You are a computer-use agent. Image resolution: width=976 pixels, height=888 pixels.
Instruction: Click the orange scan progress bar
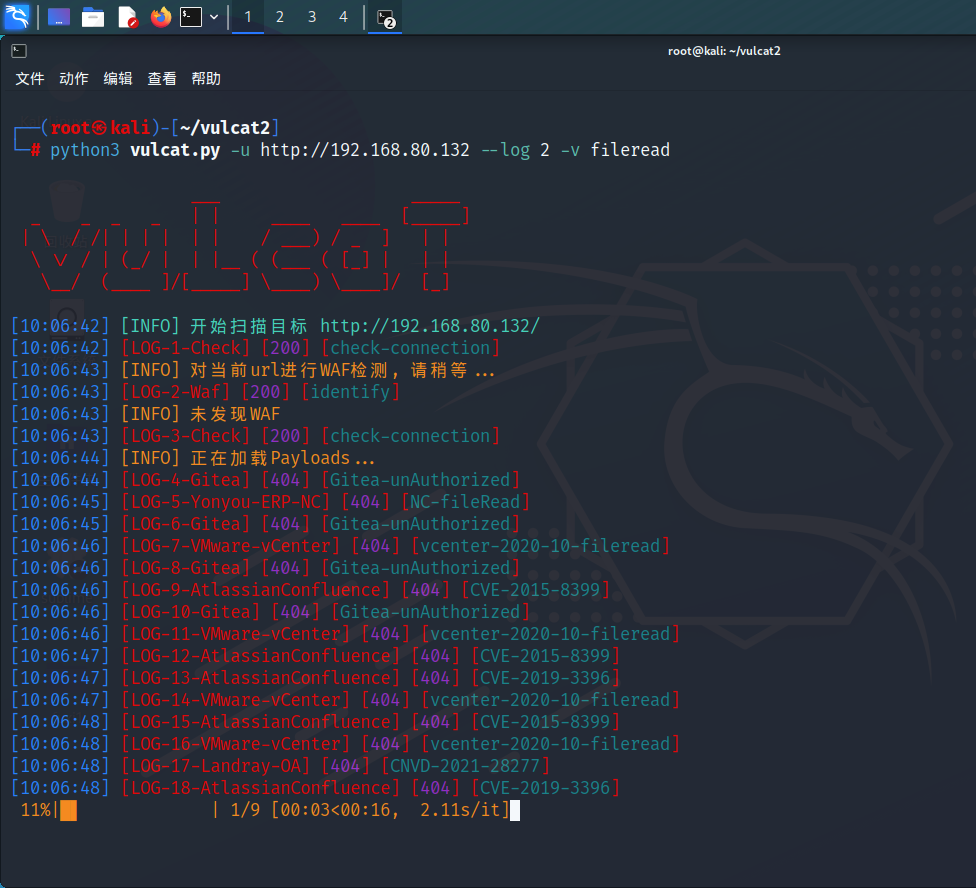pyautogui.click(x=68, y=810)
